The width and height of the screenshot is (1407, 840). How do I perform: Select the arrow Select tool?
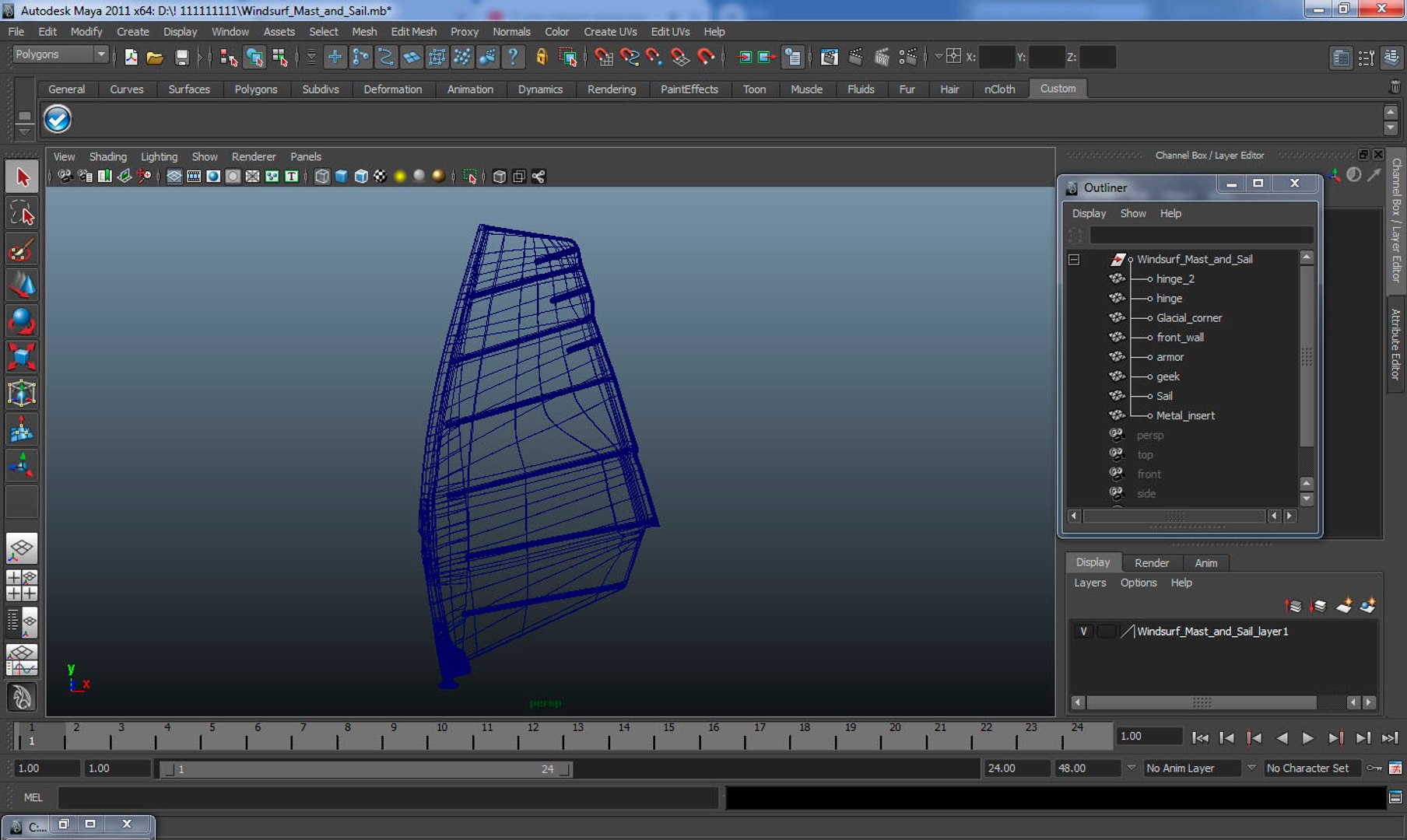22,177
